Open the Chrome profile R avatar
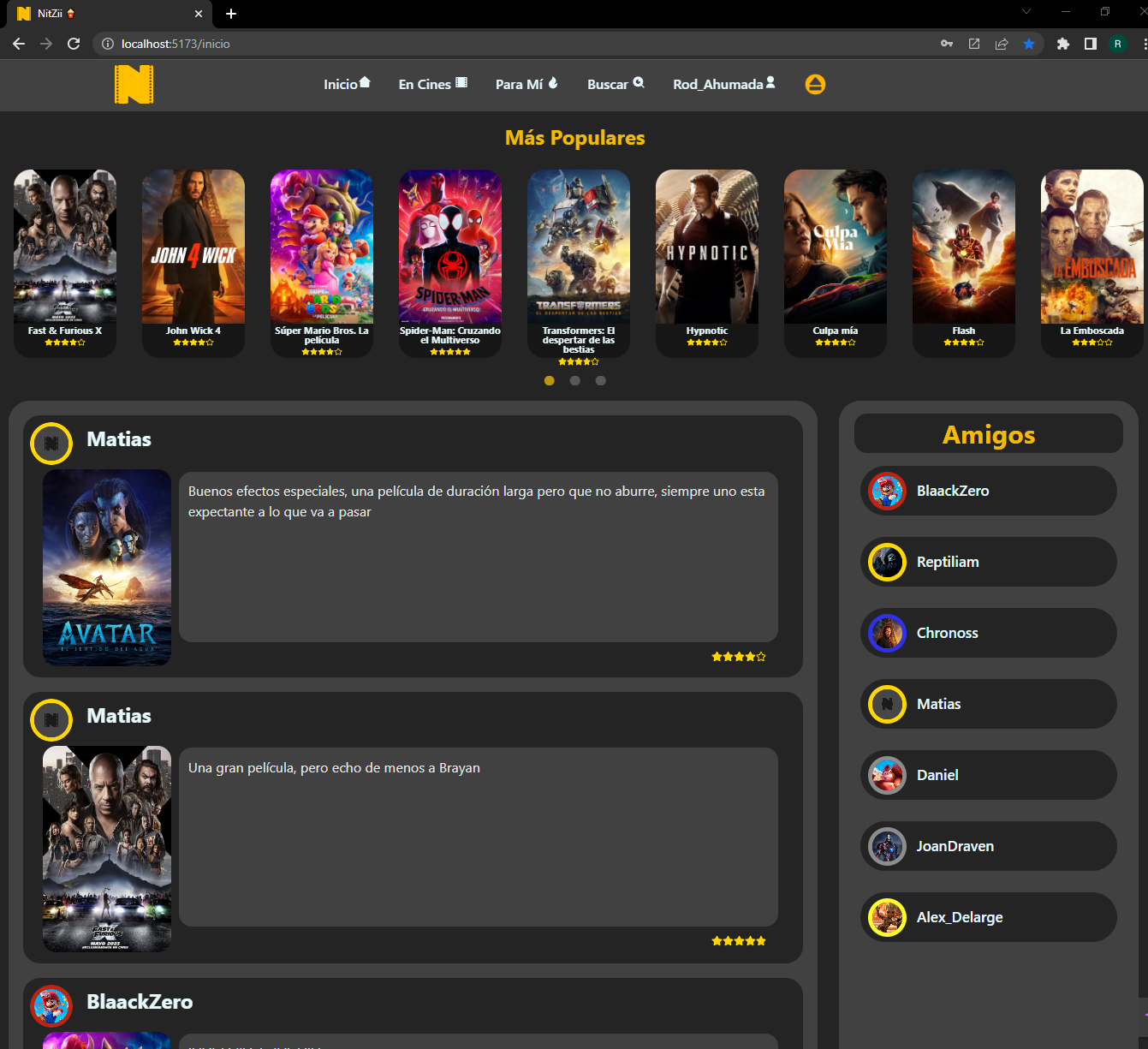 [x=1118, y=44]
